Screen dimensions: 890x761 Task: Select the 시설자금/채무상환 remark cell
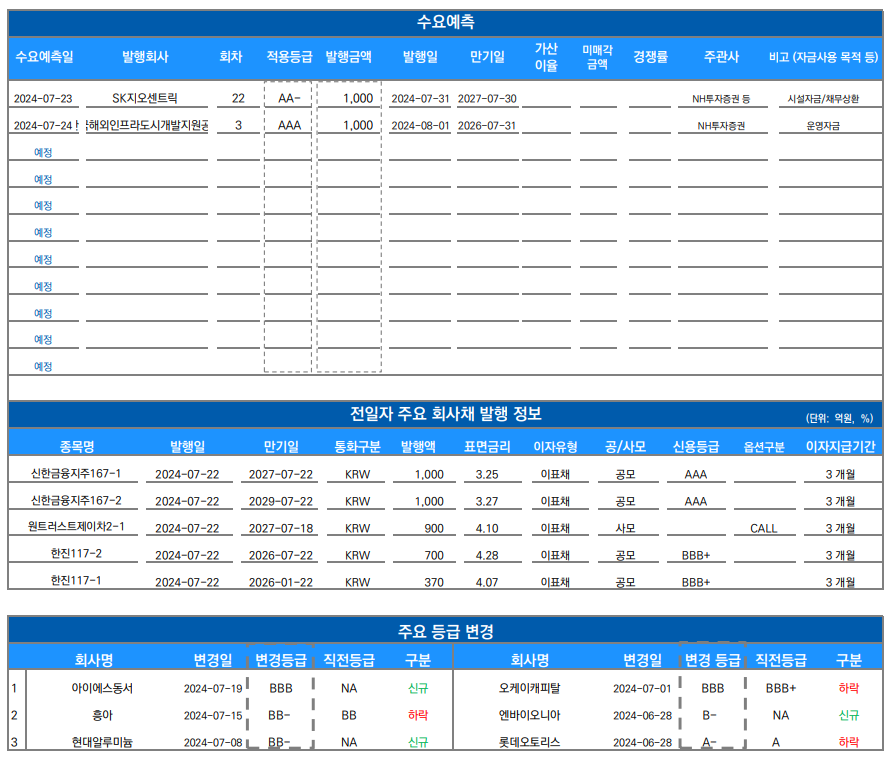(x=822, y=99)
